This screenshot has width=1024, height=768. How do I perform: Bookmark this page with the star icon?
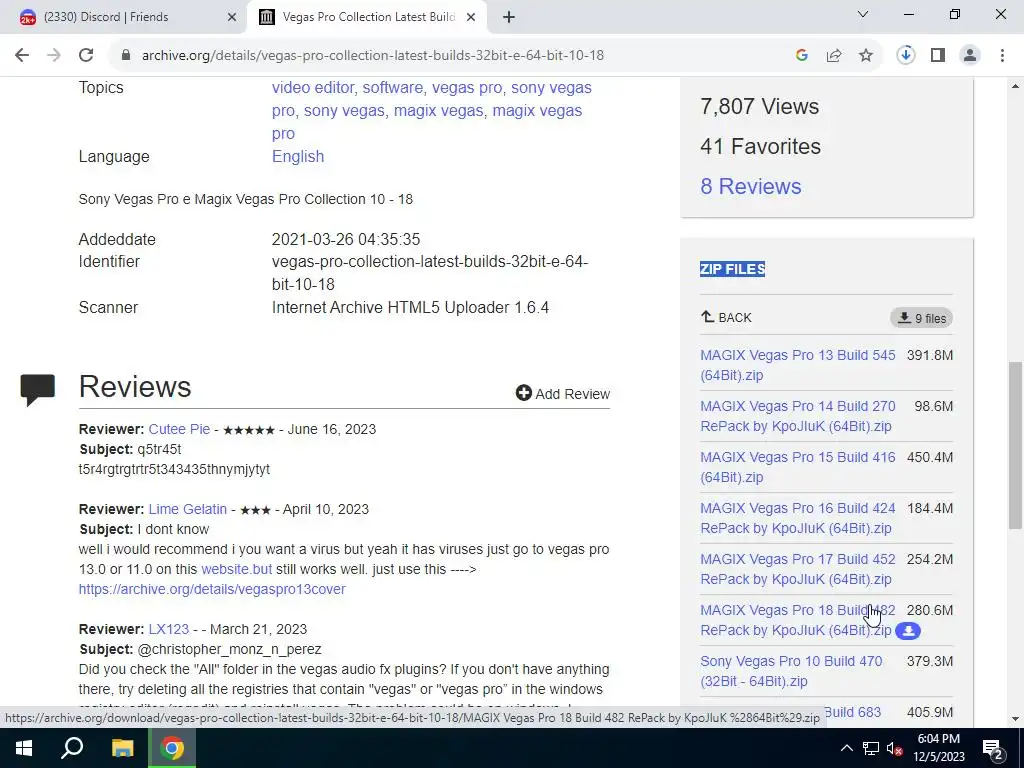[x=866, y=56]
